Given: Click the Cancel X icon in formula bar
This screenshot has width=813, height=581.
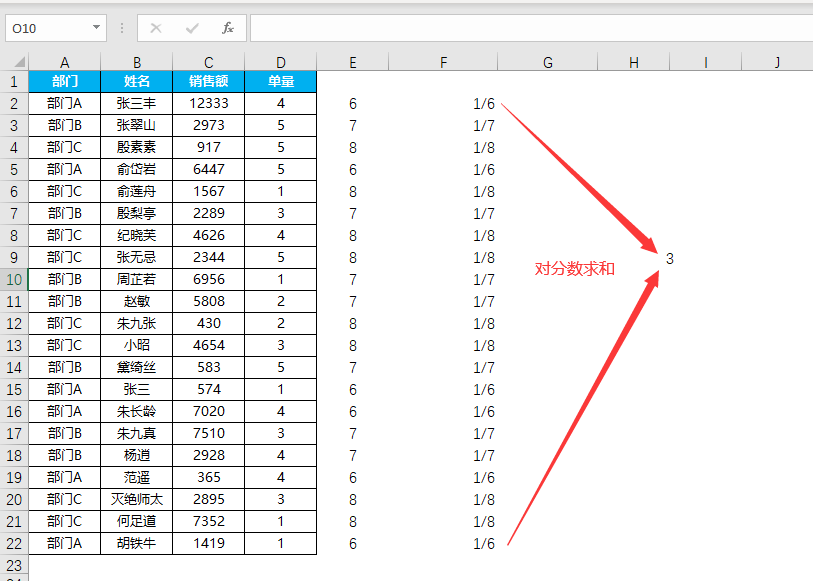Looking at the screenshot, I should click(156, 28).
